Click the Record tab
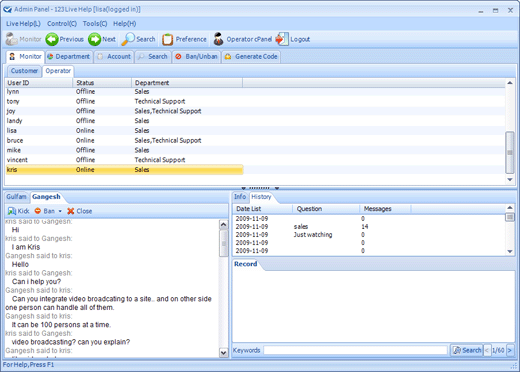This screenshot has height=372, width=520. click(x=246, y=264)
